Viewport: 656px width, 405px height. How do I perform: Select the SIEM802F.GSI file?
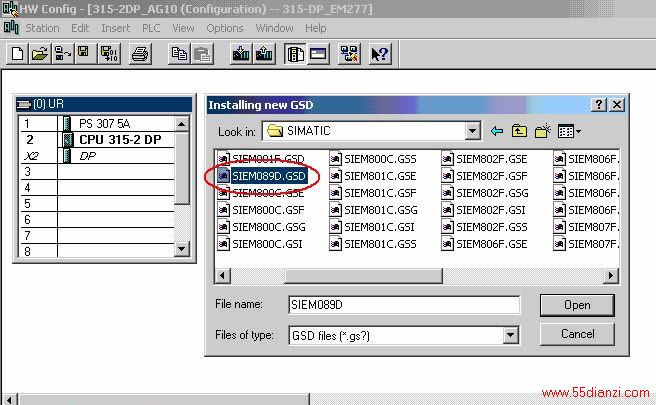(484, 210)
